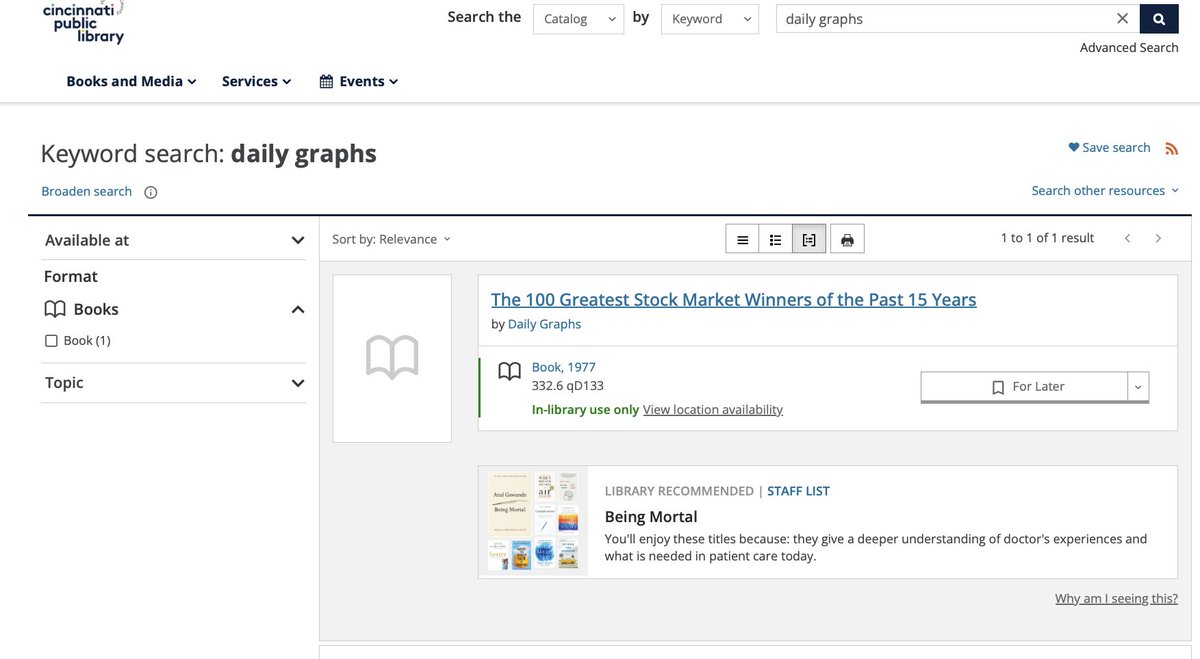
Task: Click the In-library use only status
Action: point(585,409)
